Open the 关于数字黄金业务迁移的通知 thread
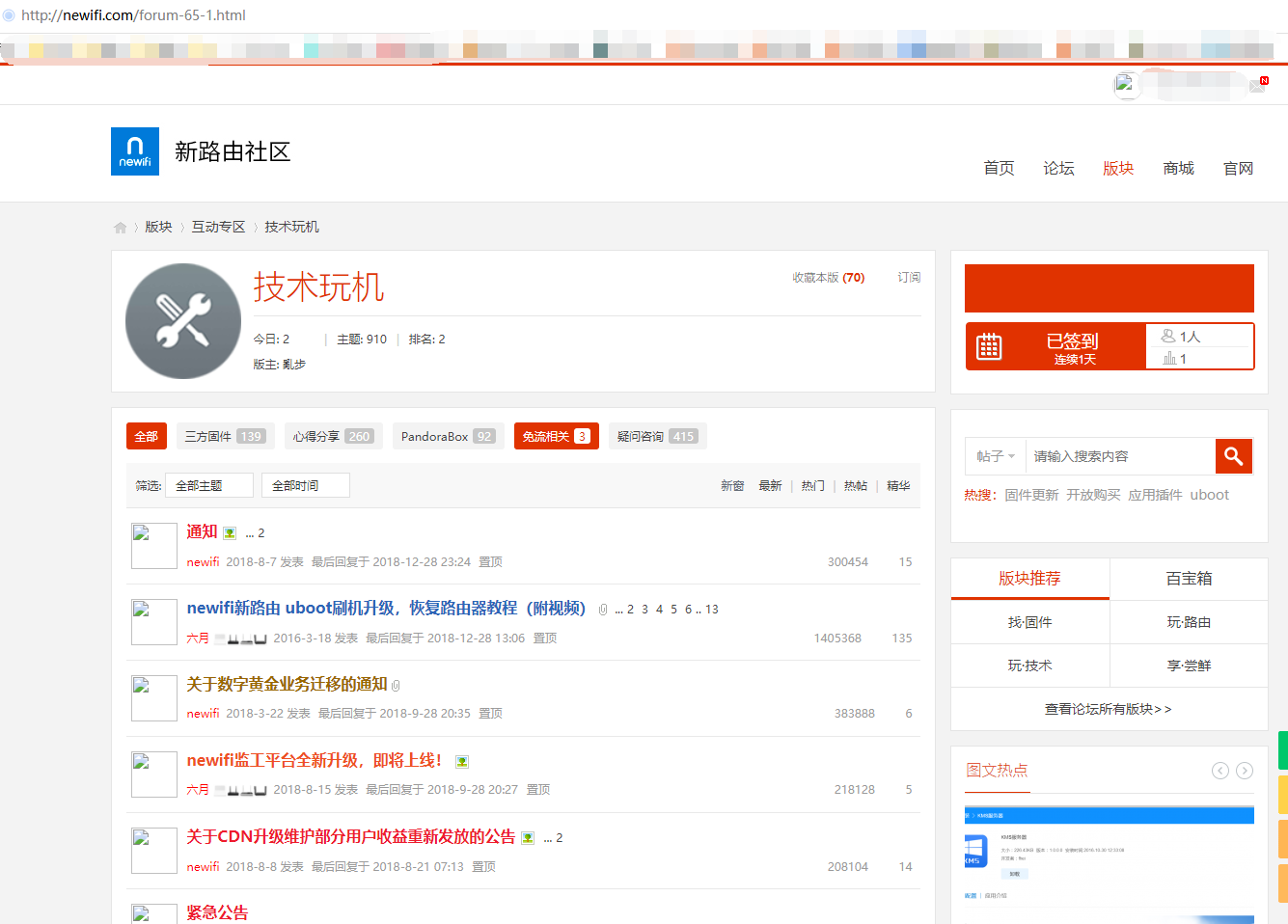The height and width of the screenshot is (924, 1288). (x=287, y=684)
